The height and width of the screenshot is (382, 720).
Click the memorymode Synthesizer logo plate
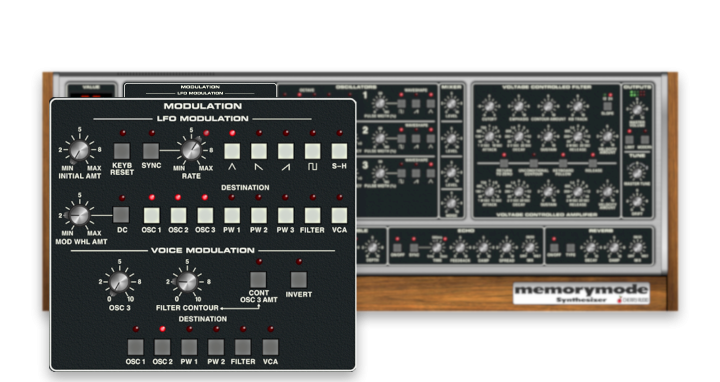581,294
